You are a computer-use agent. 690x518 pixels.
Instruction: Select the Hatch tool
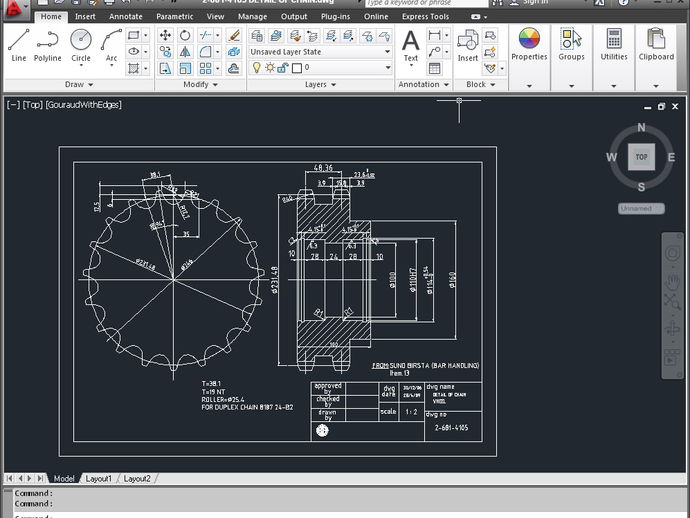(133, 69)
